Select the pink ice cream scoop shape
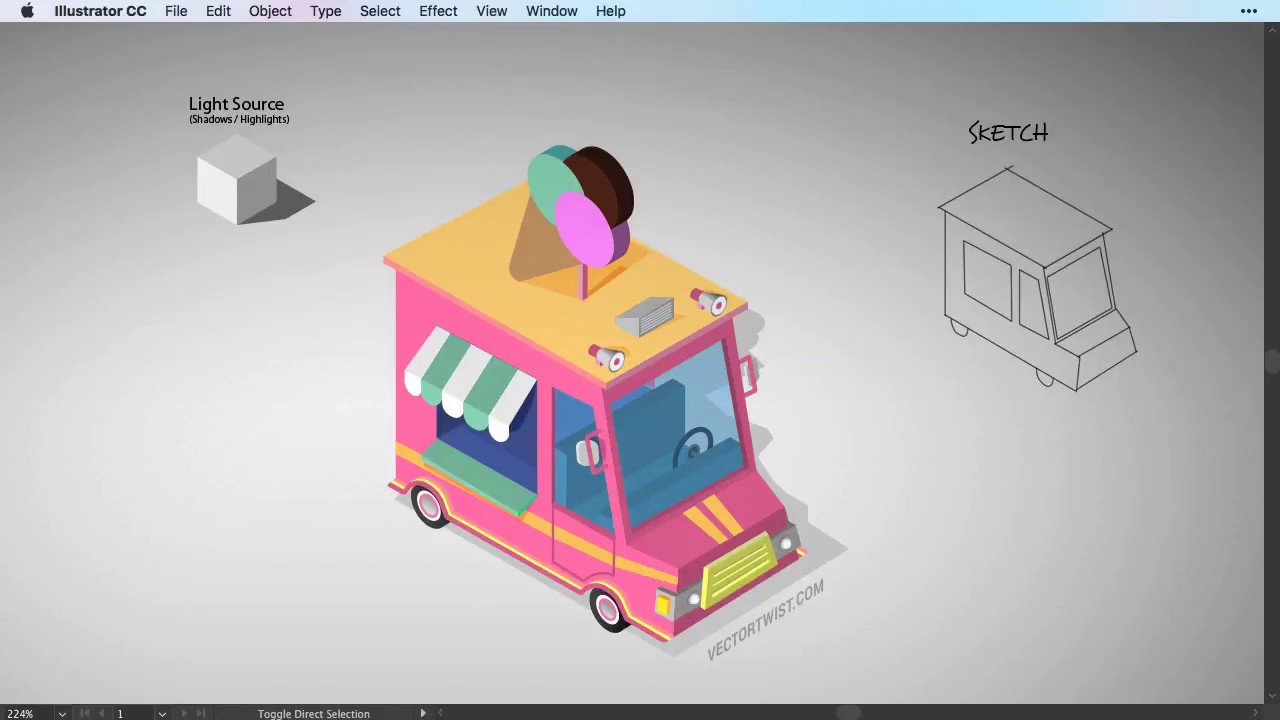 pos(585,230)
